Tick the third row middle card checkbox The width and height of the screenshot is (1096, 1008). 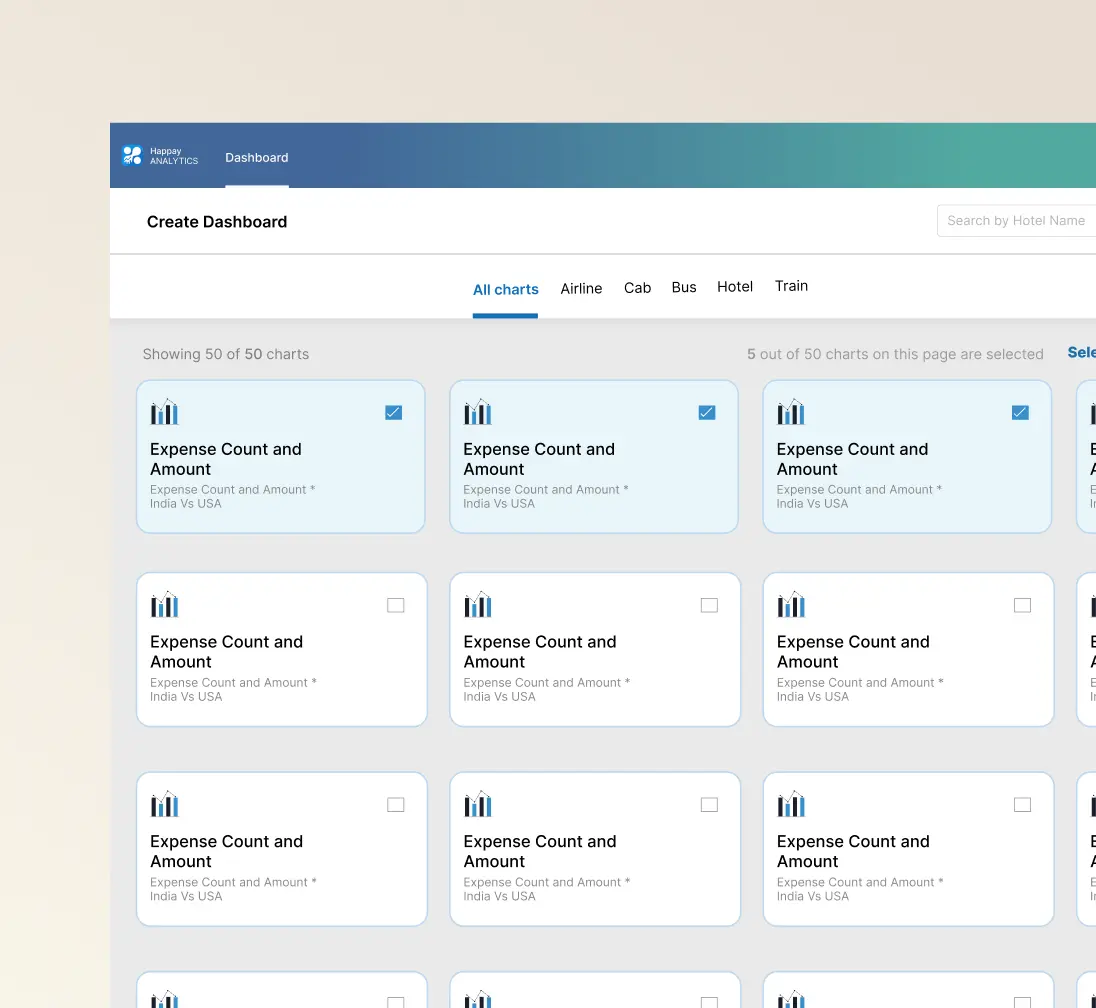coord(709,805)
